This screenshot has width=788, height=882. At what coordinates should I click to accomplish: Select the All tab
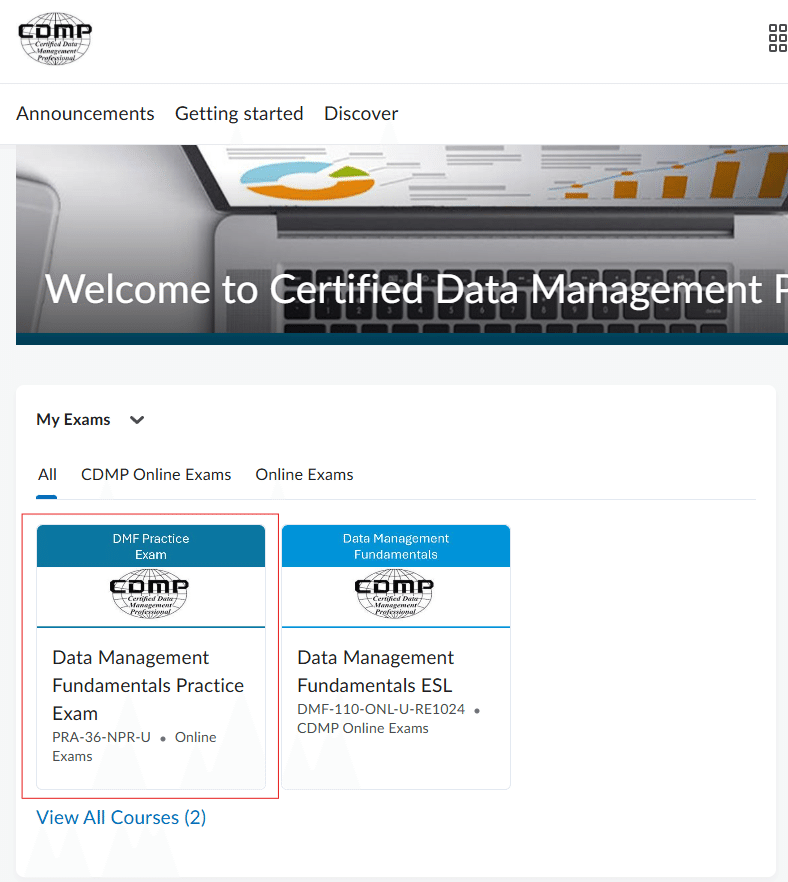click(x=46, y=474)
